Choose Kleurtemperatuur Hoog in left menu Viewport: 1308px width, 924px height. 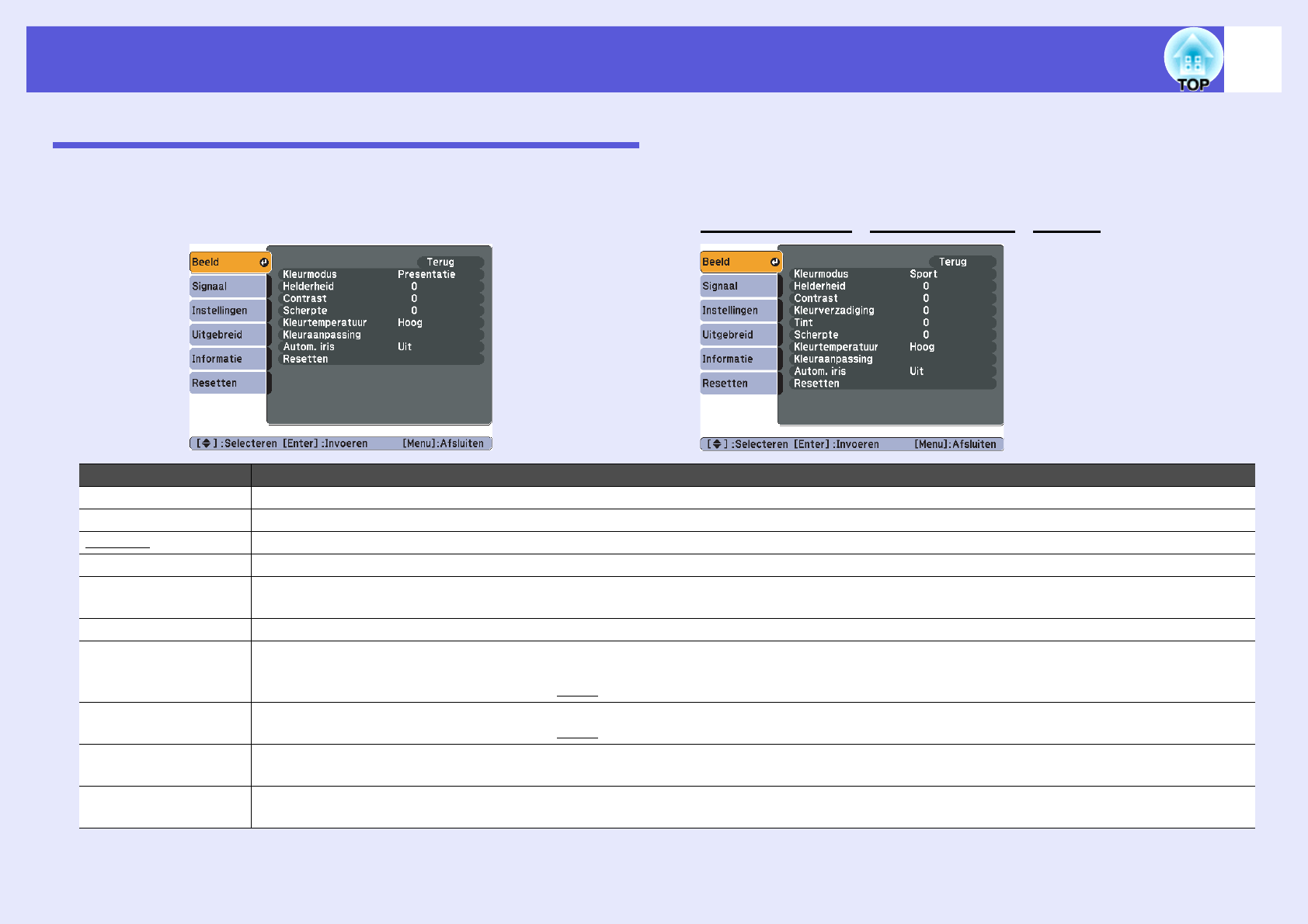(381, 322)
